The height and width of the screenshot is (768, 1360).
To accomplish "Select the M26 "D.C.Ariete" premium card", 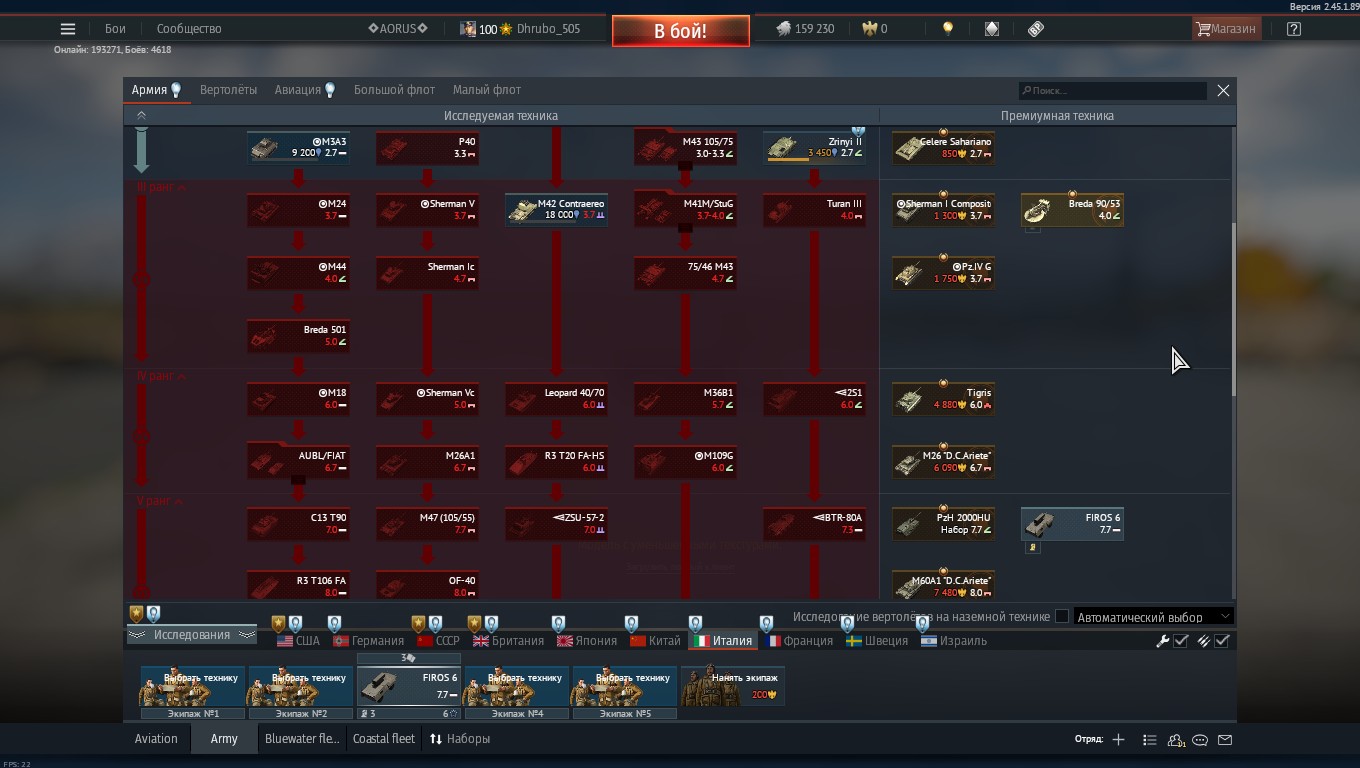I will (943, 461).
